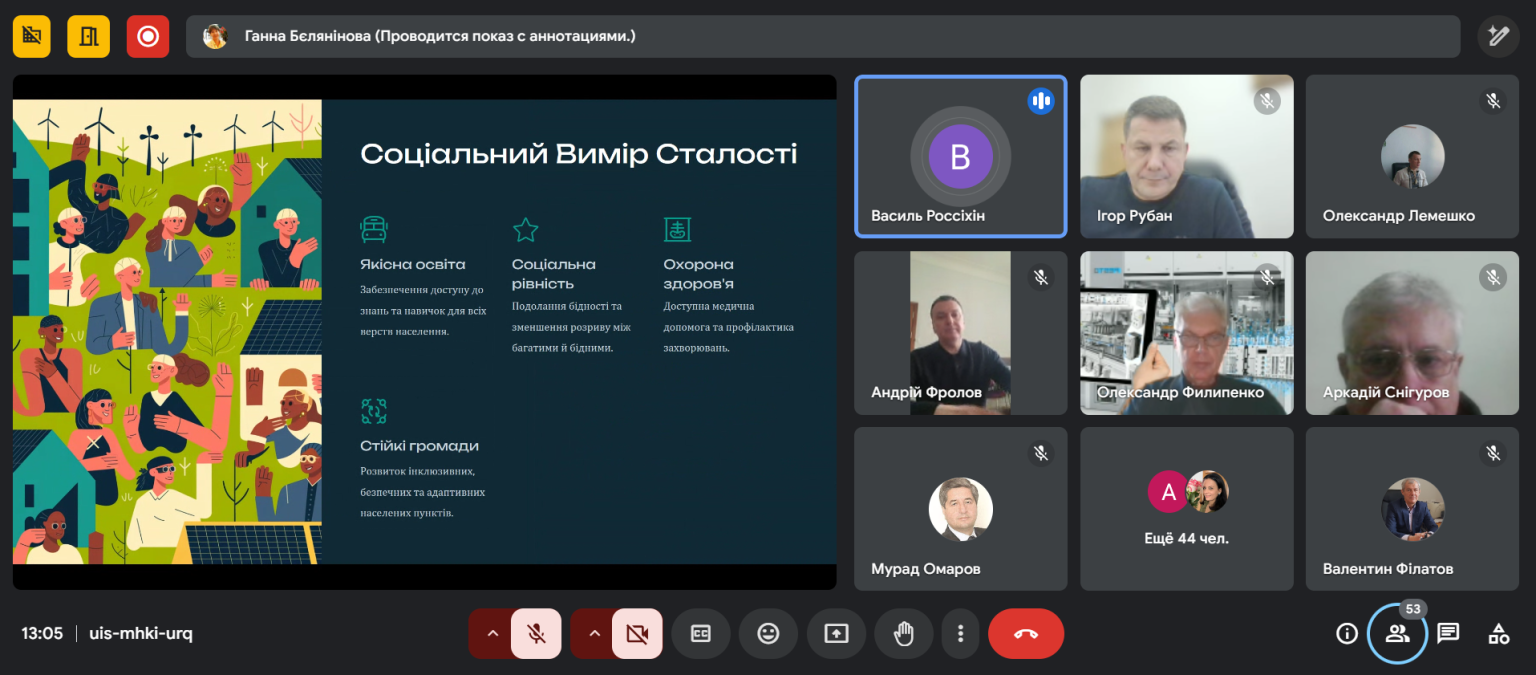Toggle closed captions

click(700, 633)
